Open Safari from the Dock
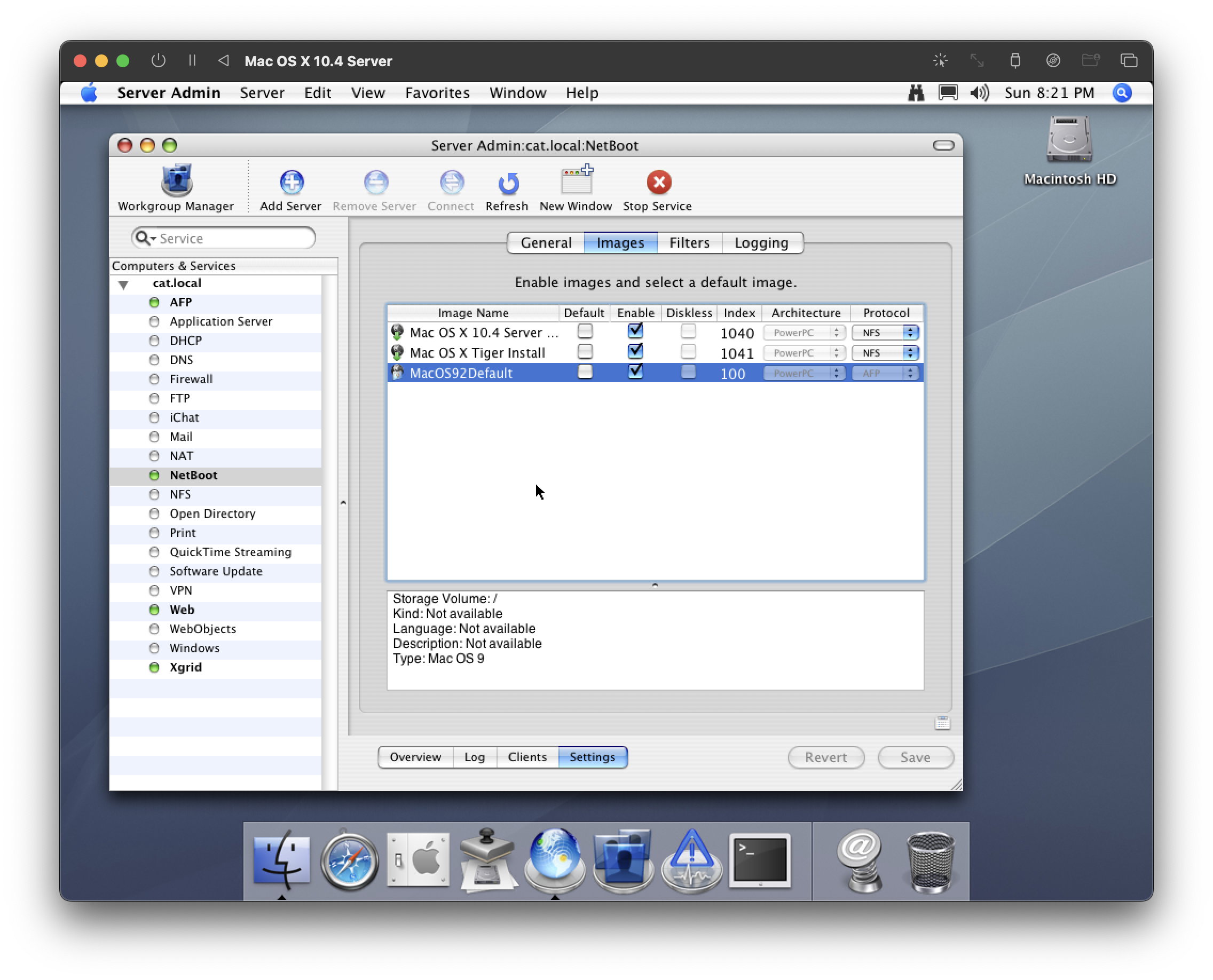Image resolution: width=1213 pixels, height=980 pixels. [350, 861]
